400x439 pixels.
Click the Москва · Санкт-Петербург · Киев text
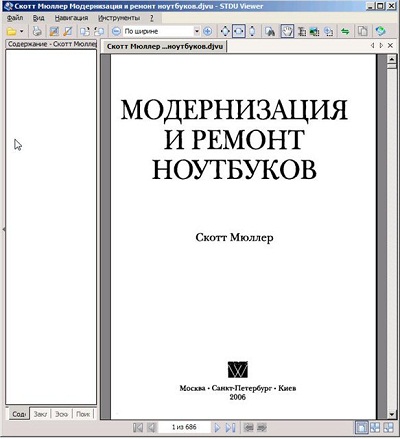[x=238, y=388]
